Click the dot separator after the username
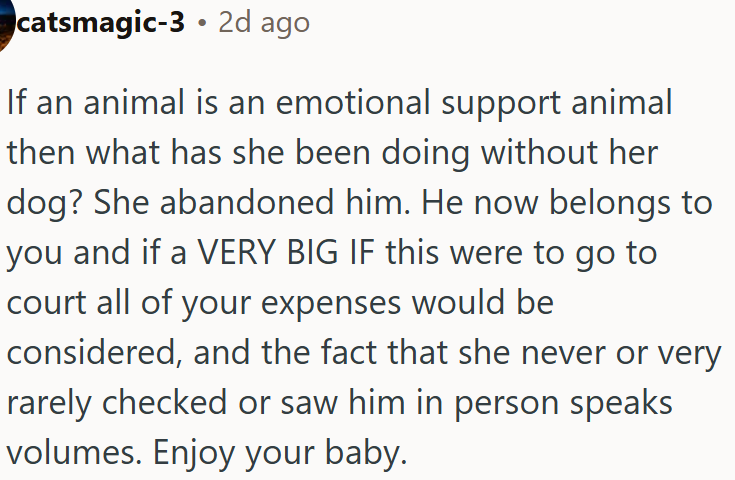The height and width of the screenshot is (480, 735). pos(202,23)
